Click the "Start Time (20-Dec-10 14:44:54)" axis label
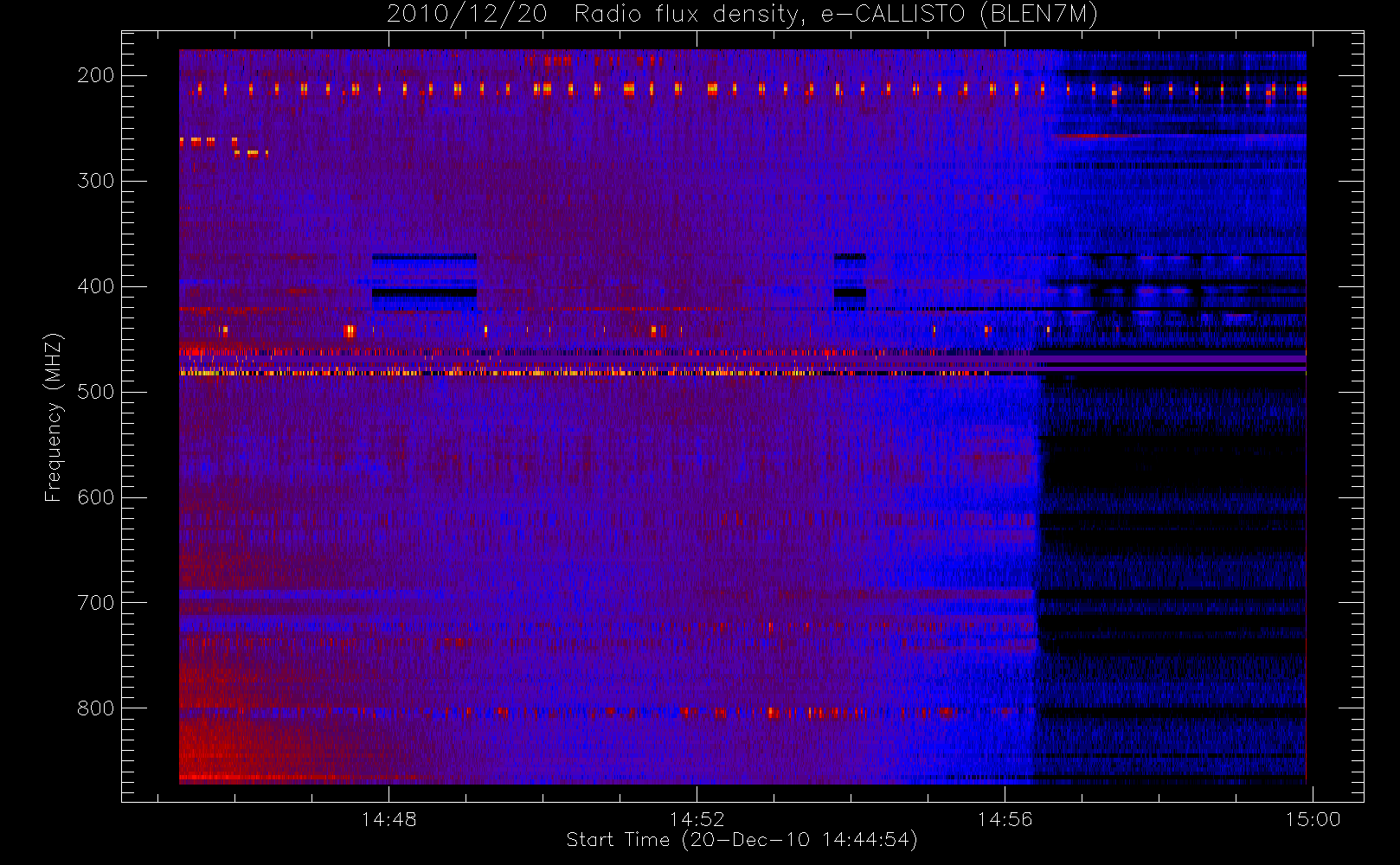The height and width of the screenshot is (865, 1400). 742,840
